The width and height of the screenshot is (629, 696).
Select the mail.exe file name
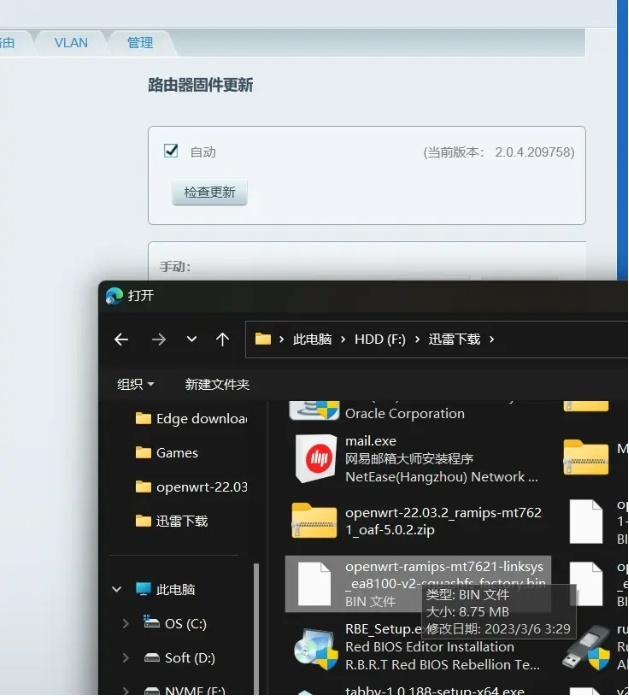coord(371,441)
